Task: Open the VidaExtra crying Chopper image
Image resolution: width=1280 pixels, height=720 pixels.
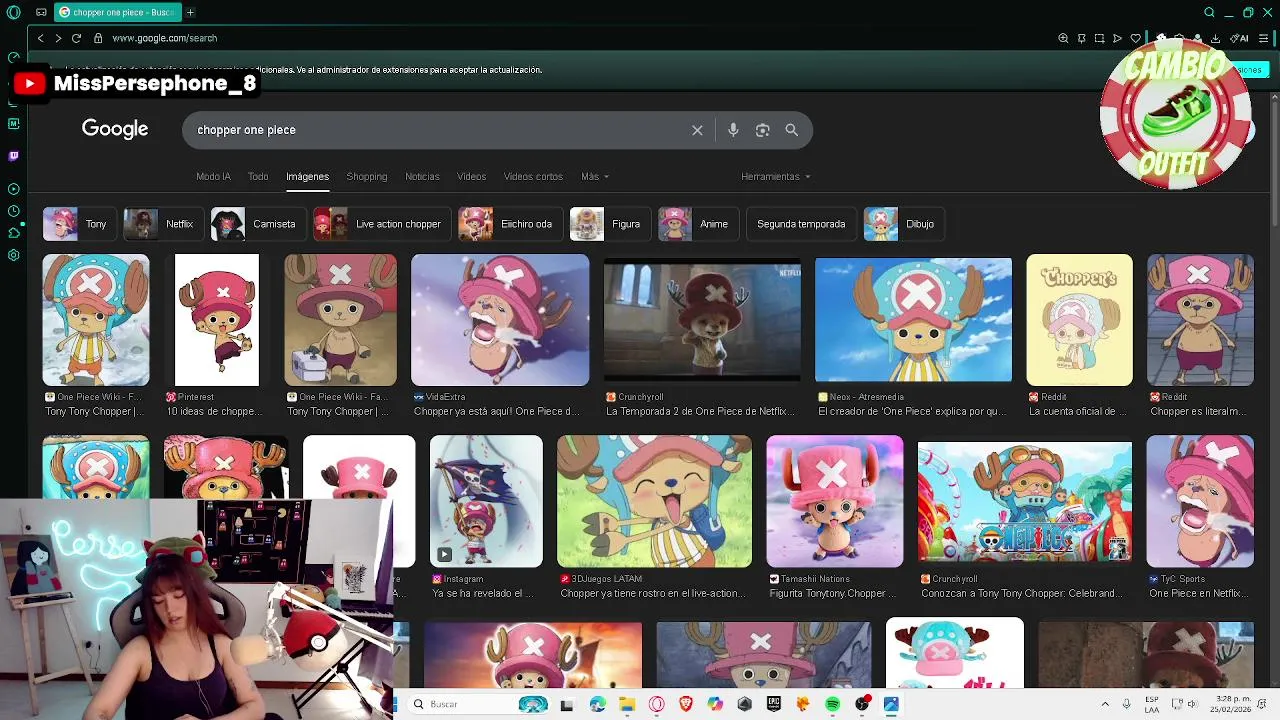Action: pos(500,320)
